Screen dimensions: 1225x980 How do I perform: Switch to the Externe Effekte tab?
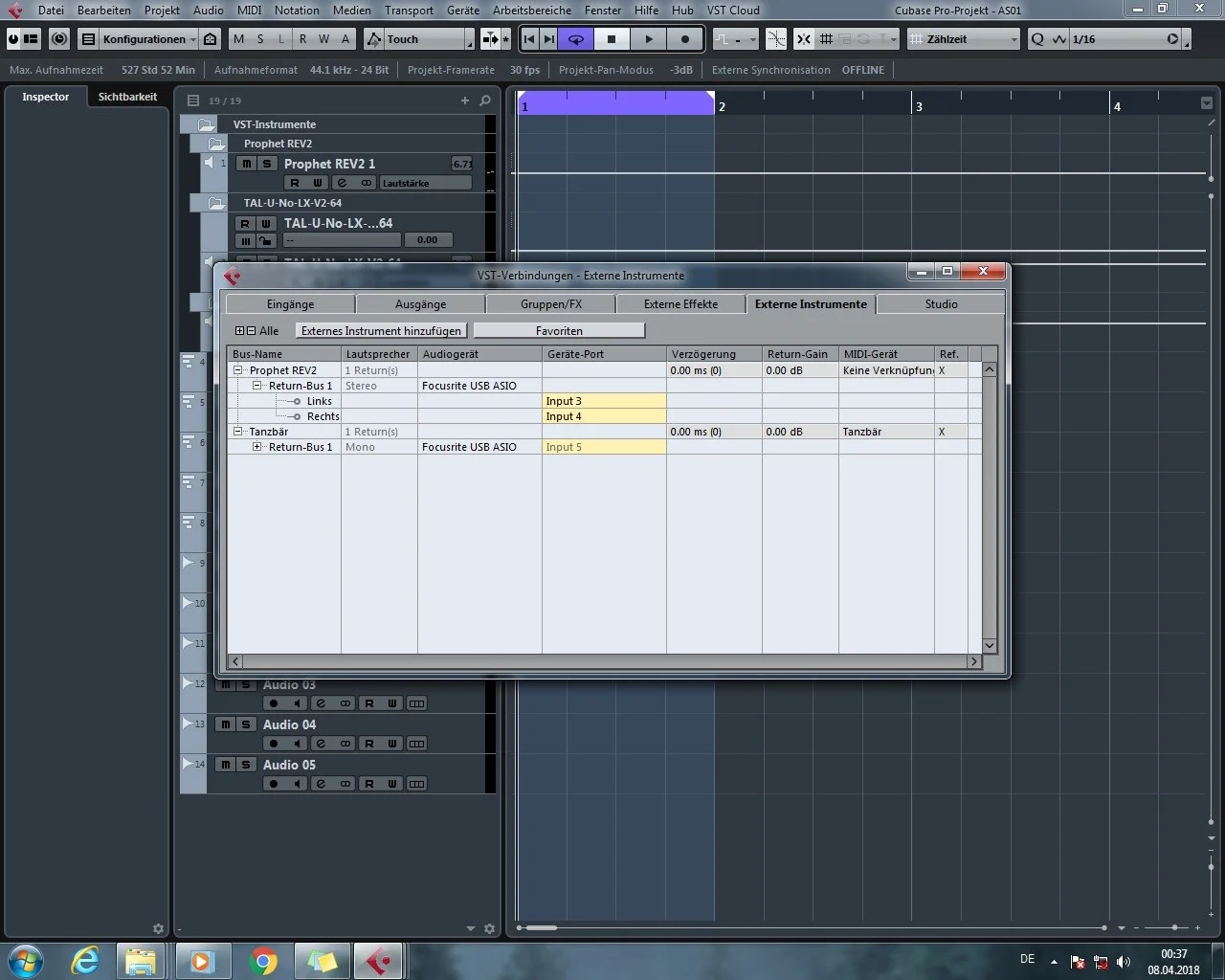pos(680,304)
